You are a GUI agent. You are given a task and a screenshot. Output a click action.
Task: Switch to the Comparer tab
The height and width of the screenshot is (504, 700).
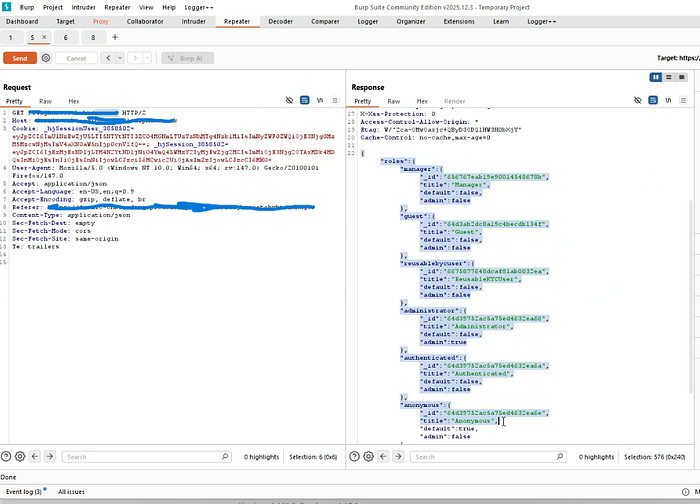[325, 21]
